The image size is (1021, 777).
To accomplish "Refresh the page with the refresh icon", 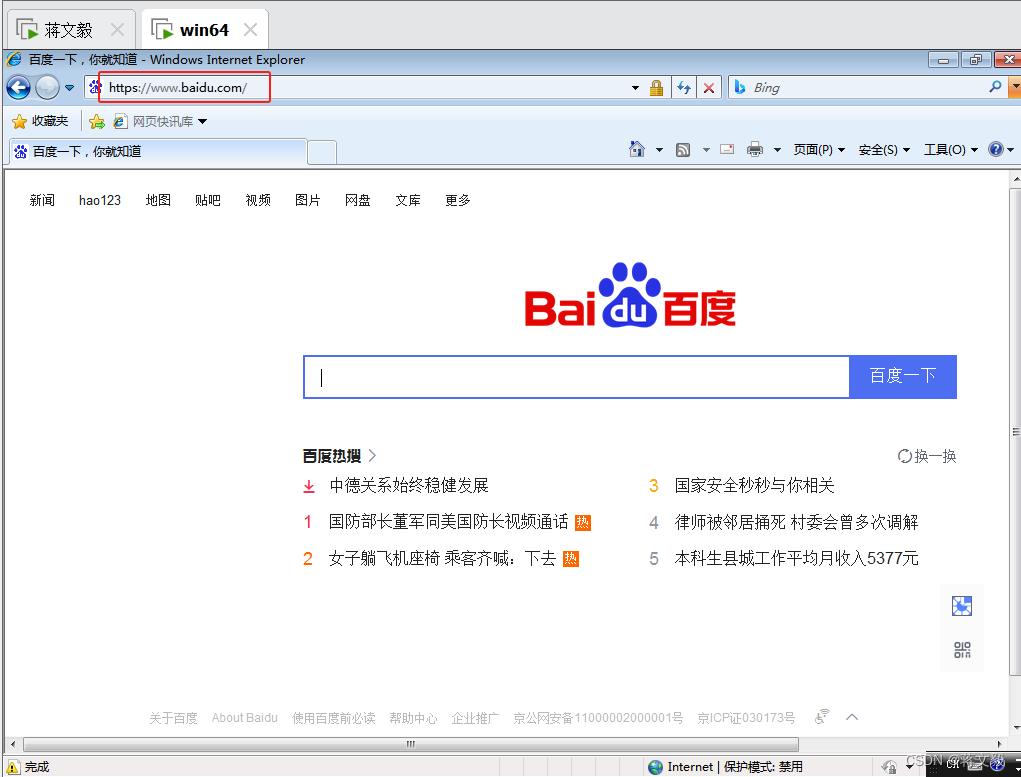I will tap(684, 88).
